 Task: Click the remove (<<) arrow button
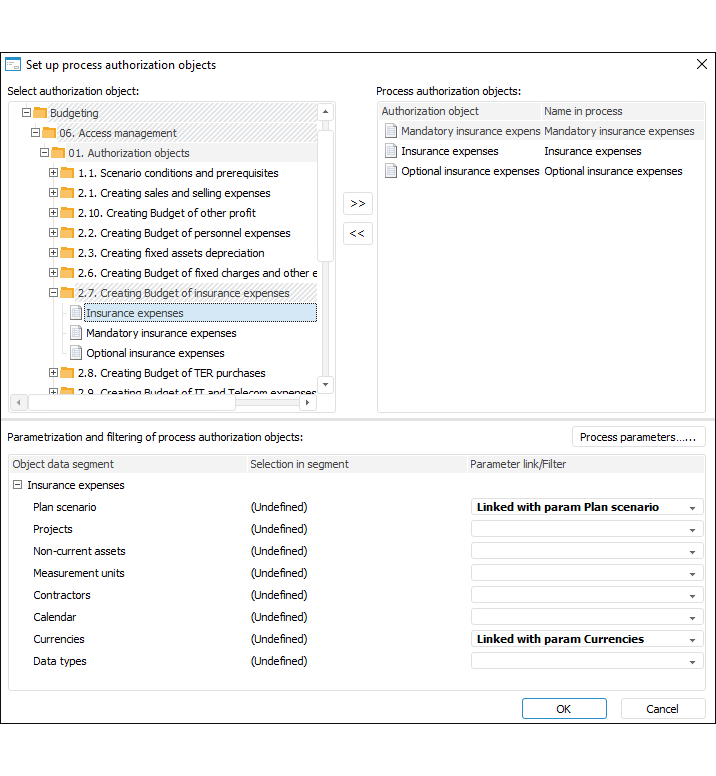(357, 233)
